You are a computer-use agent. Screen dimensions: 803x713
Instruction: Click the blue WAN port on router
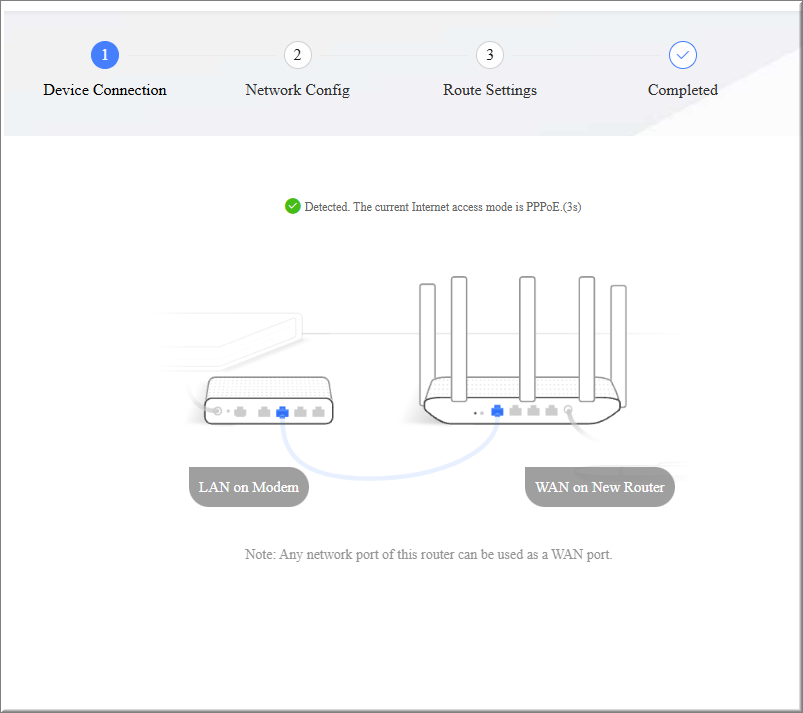(x=497, y=410)
